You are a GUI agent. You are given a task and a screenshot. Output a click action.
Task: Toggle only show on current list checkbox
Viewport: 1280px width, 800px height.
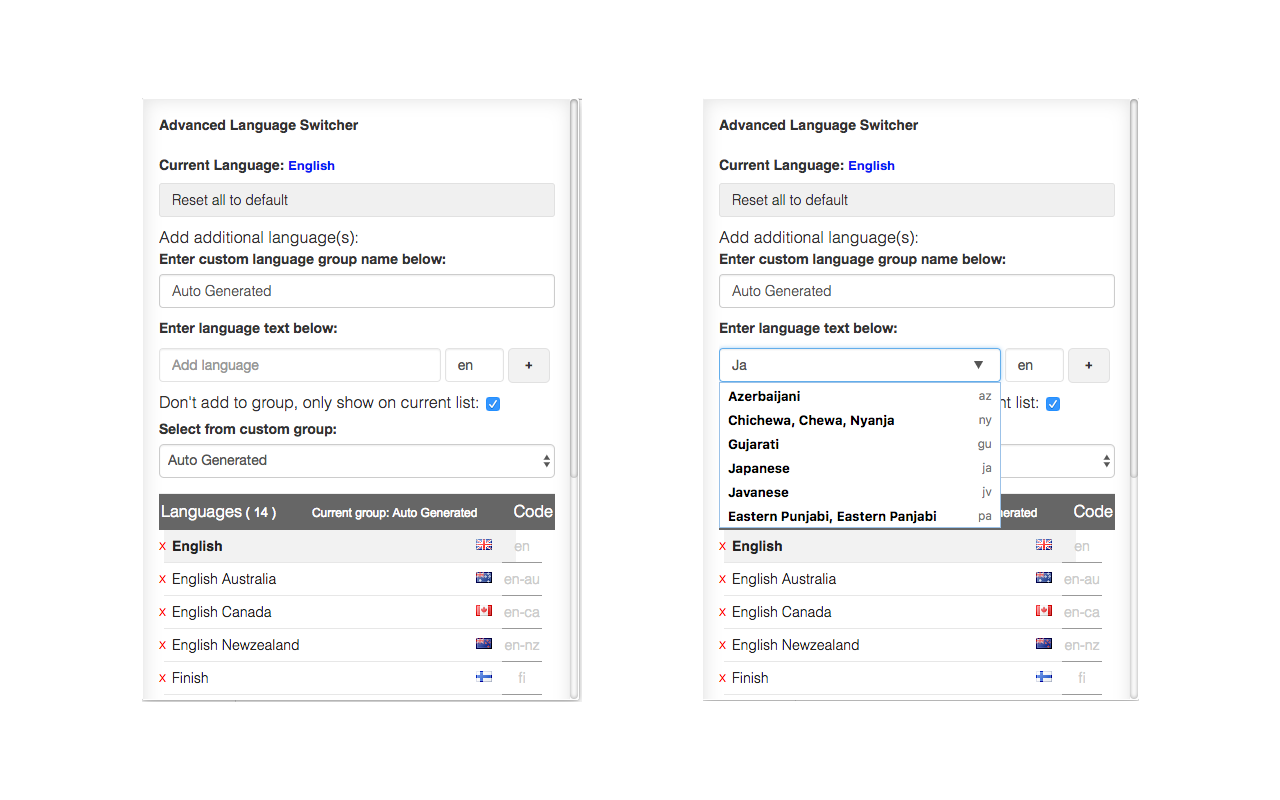pyautogui.click(x=1053, y=403)
